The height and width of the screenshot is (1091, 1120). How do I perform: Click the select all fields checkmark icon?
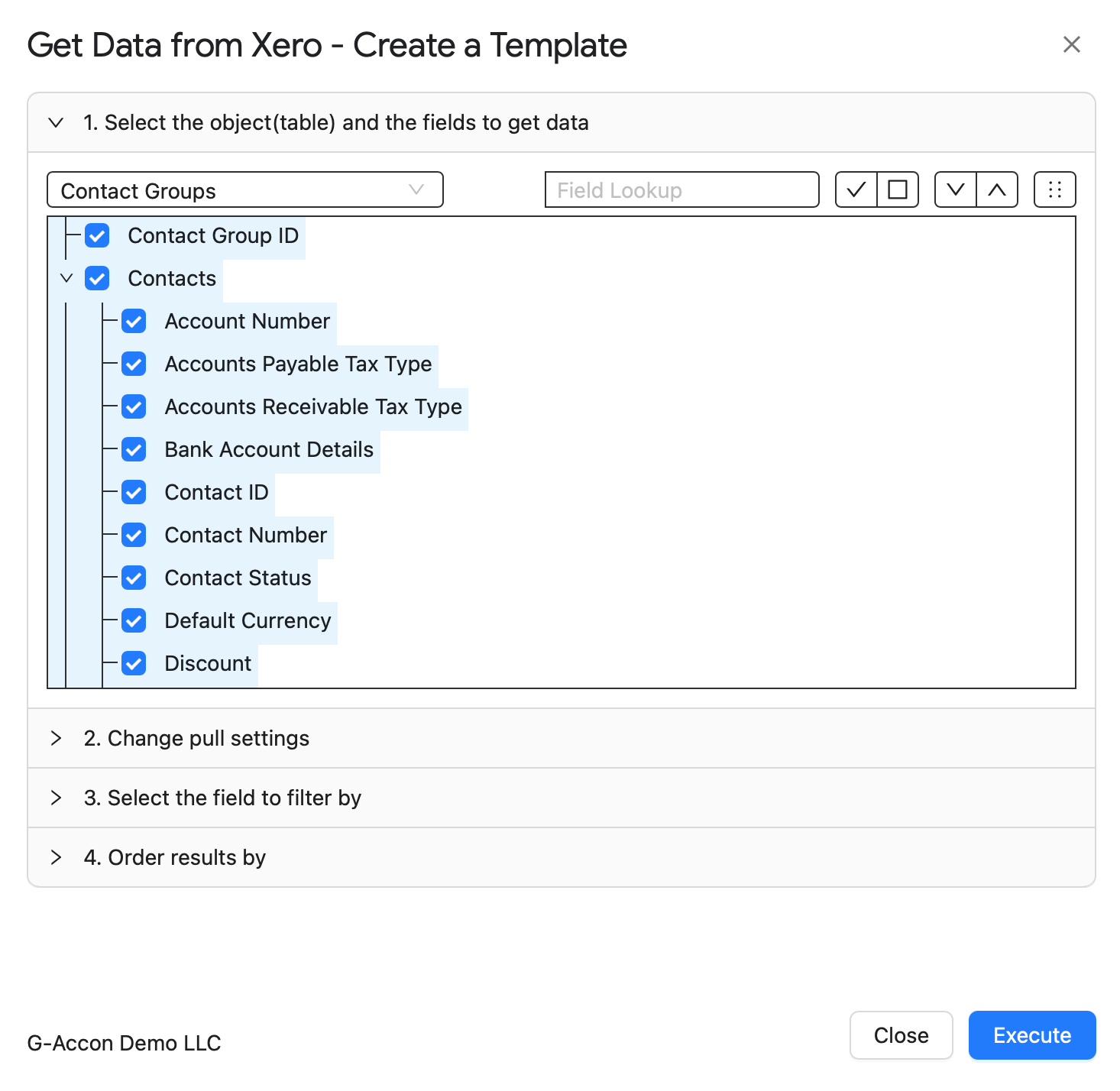856,189
